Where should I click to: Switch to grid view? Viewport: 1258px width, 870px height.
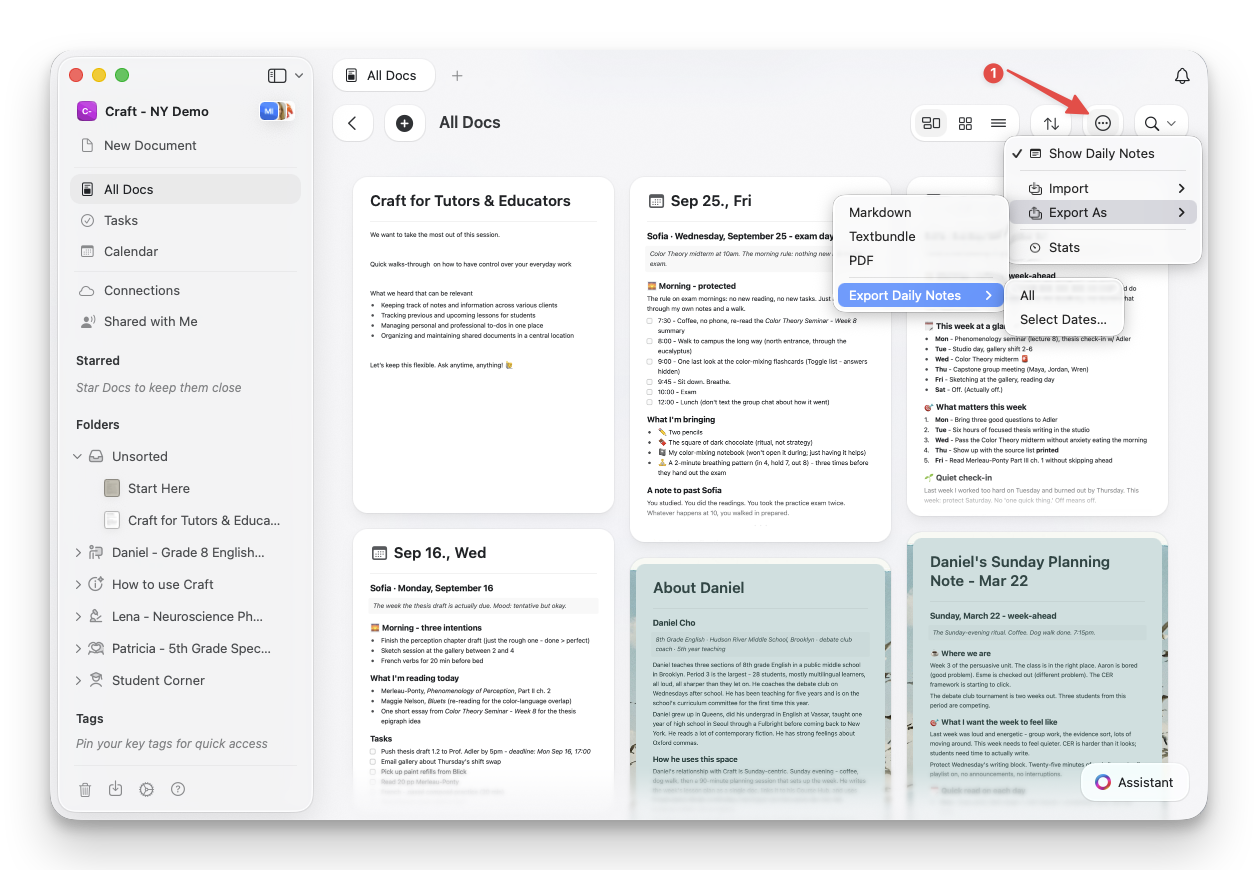965,123
